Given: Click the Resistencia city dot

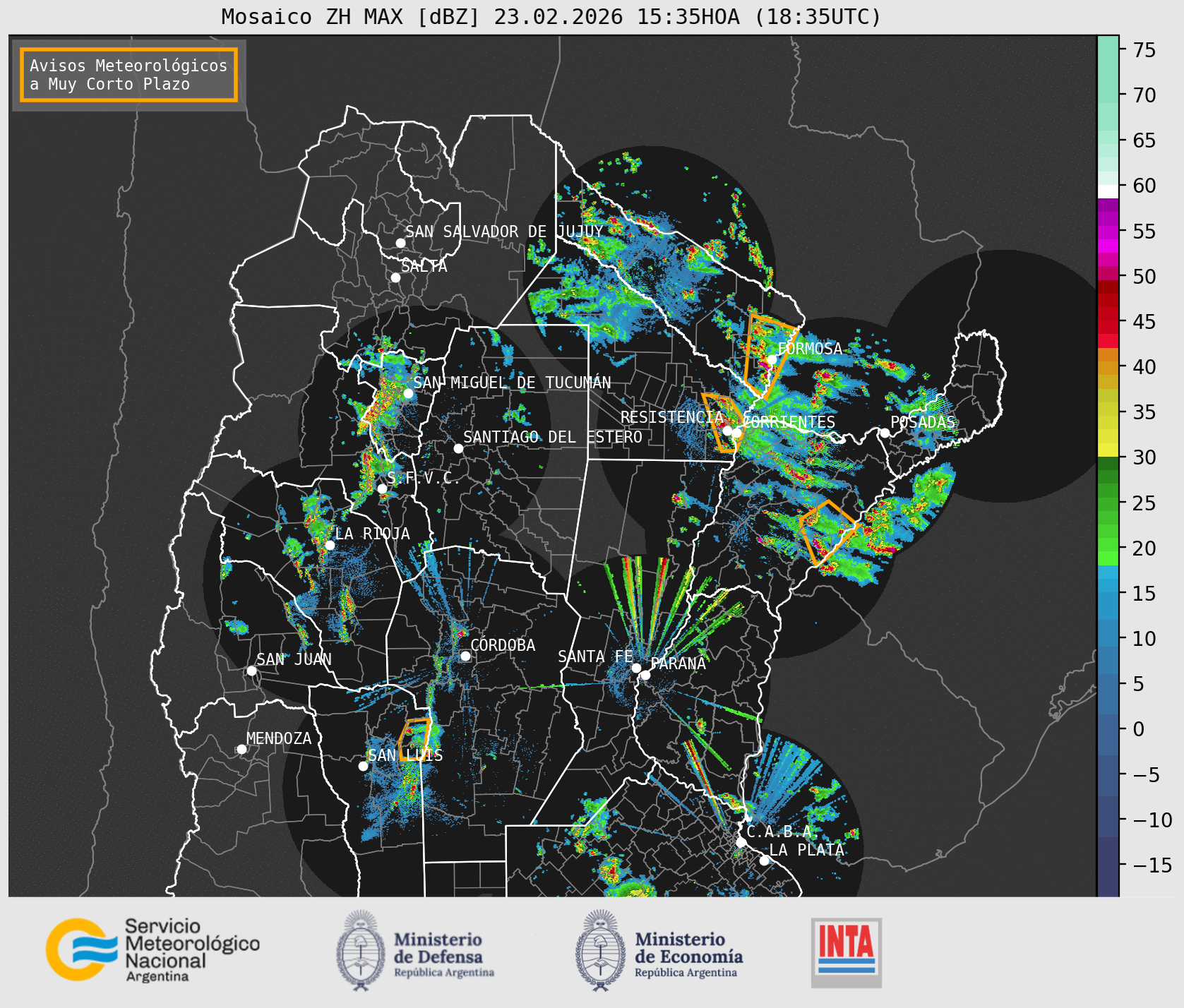Looking at the screenshot, I should click(x=727, y=430).
